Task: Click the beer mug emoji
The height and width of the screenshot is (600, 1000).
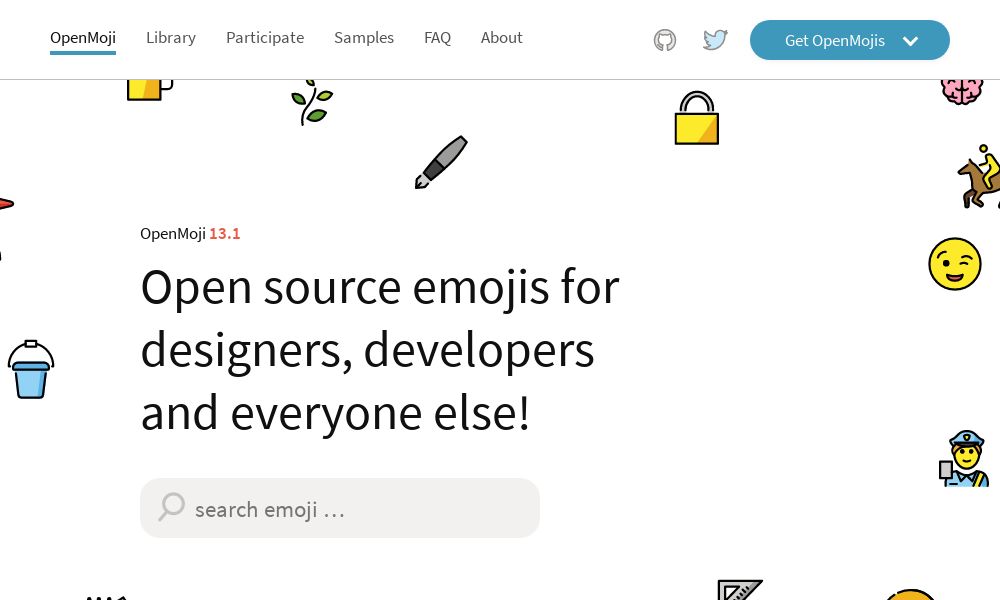Action: pos(149,90)
